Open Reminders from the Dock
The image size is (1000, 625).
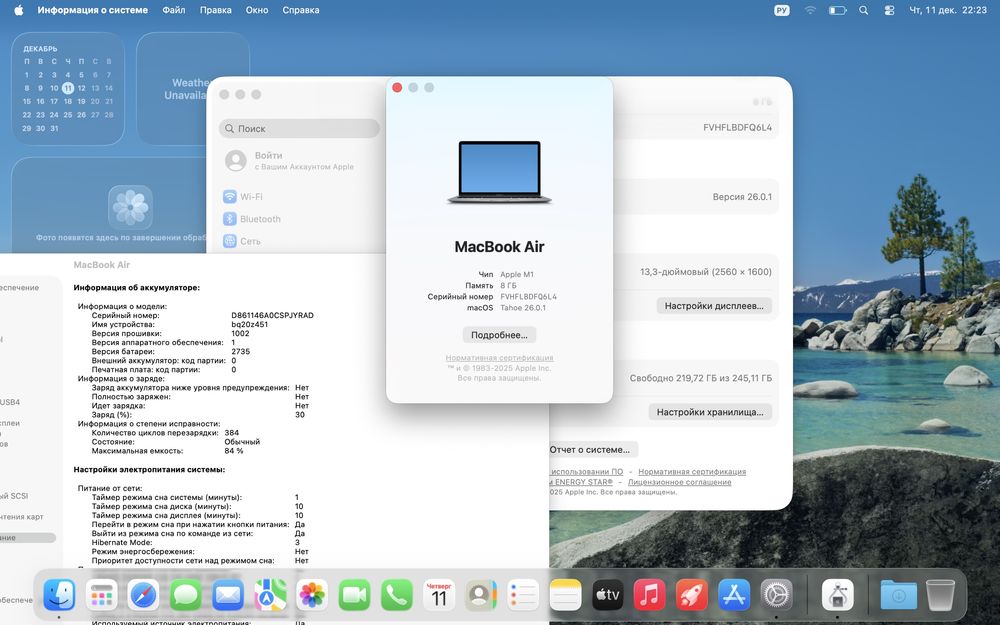[523, 595]
